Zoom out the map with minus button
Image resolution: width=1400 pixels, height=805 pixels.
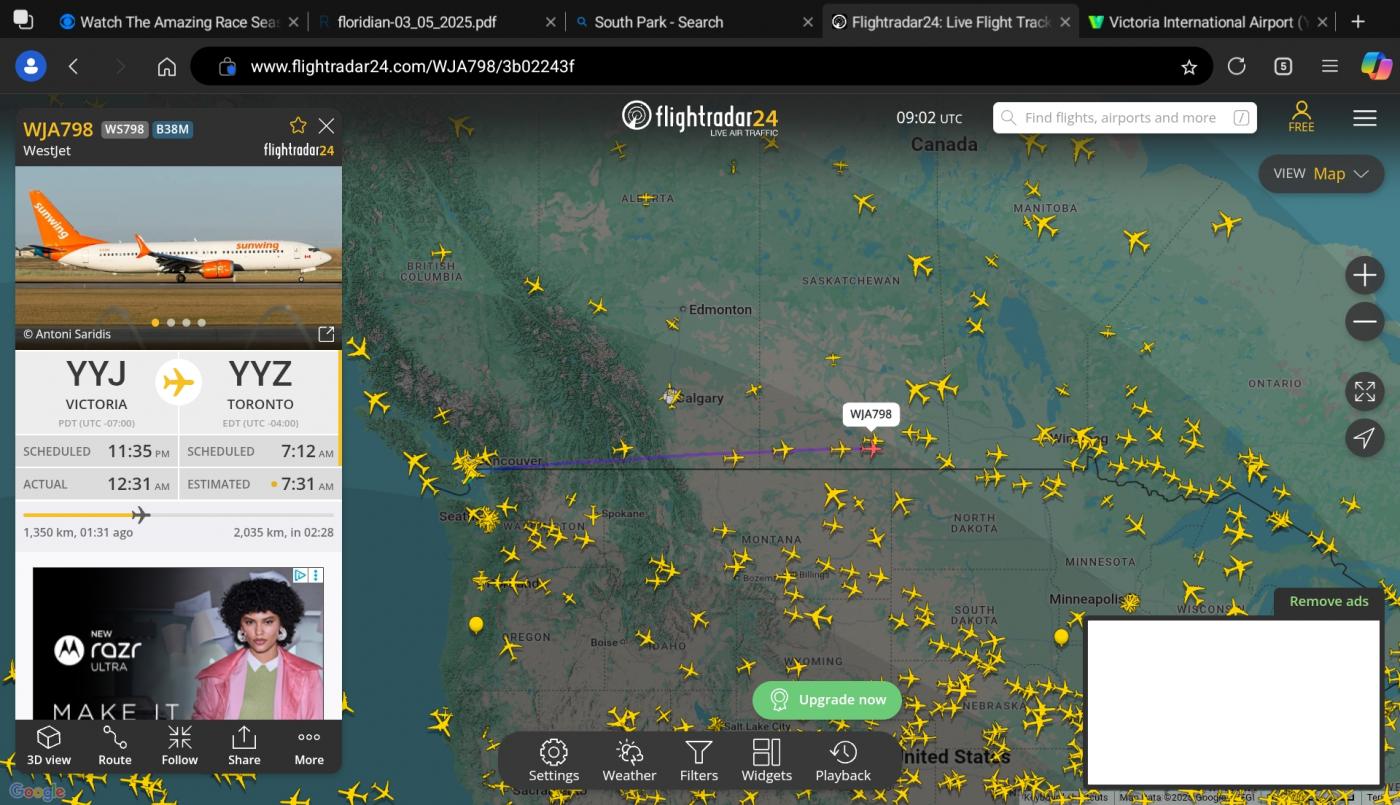coord(1365,322)
